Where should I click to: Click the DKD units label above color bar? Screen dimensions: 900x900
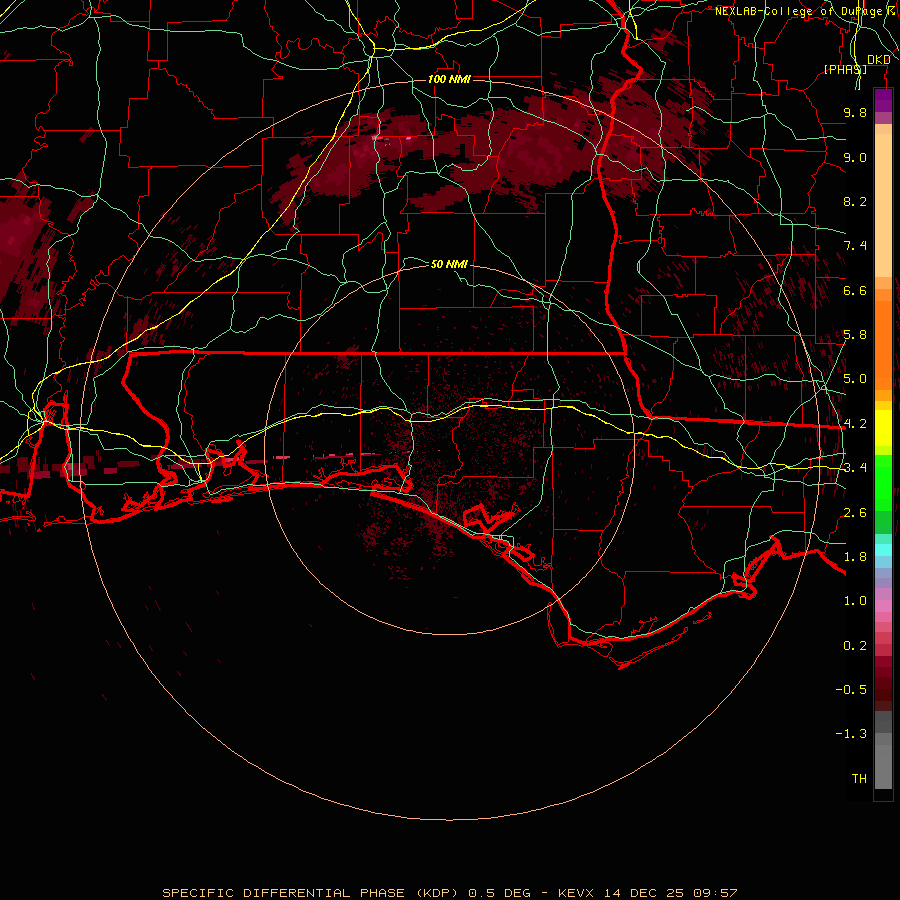coord(878,60)
